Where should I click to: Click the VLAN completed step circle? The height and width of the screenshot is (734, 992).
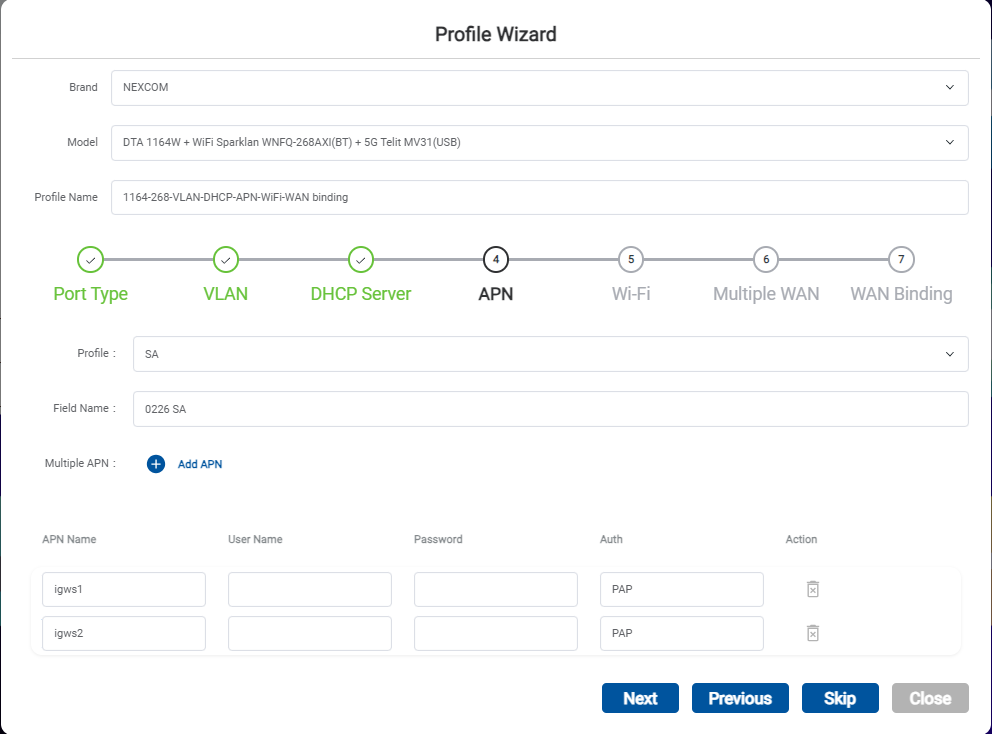pyautogui.click(x=226, y=259)
